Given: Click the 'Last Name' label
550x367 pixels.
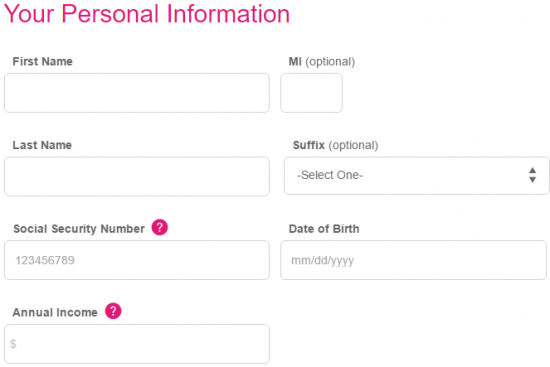Looking at the screenshot, I should coord(42,145).
